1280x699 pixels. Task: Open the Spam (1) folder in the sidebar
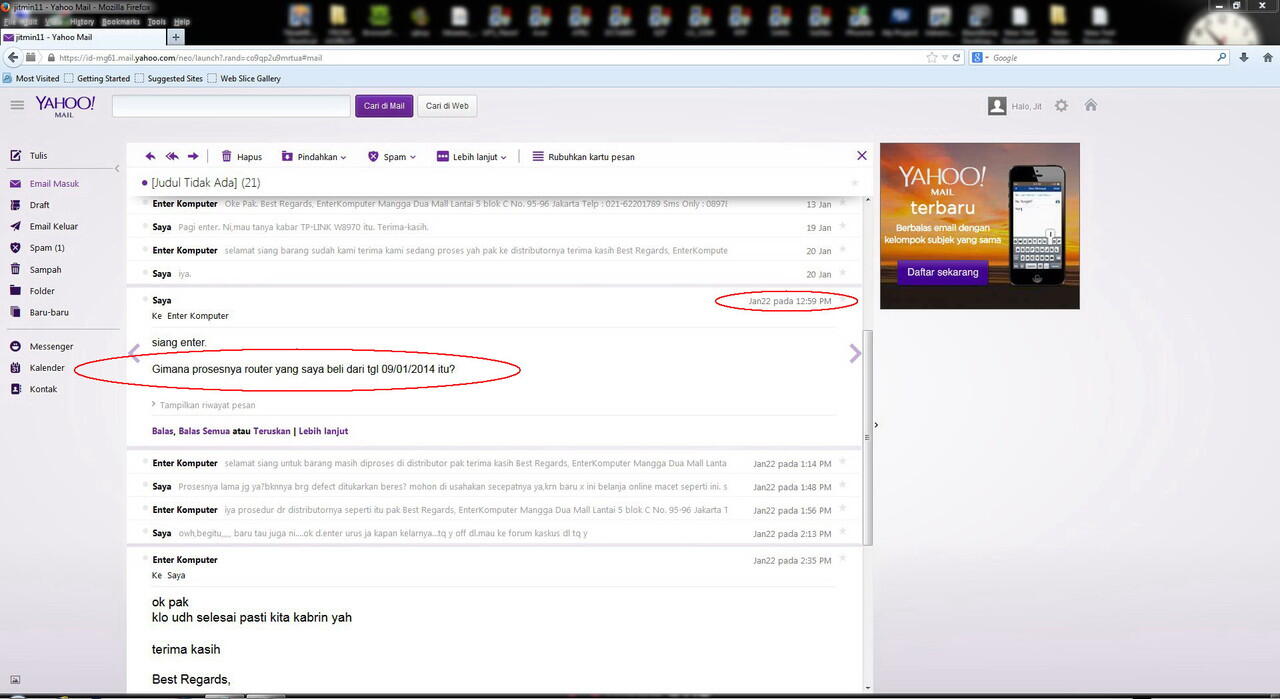coord(37,248)
